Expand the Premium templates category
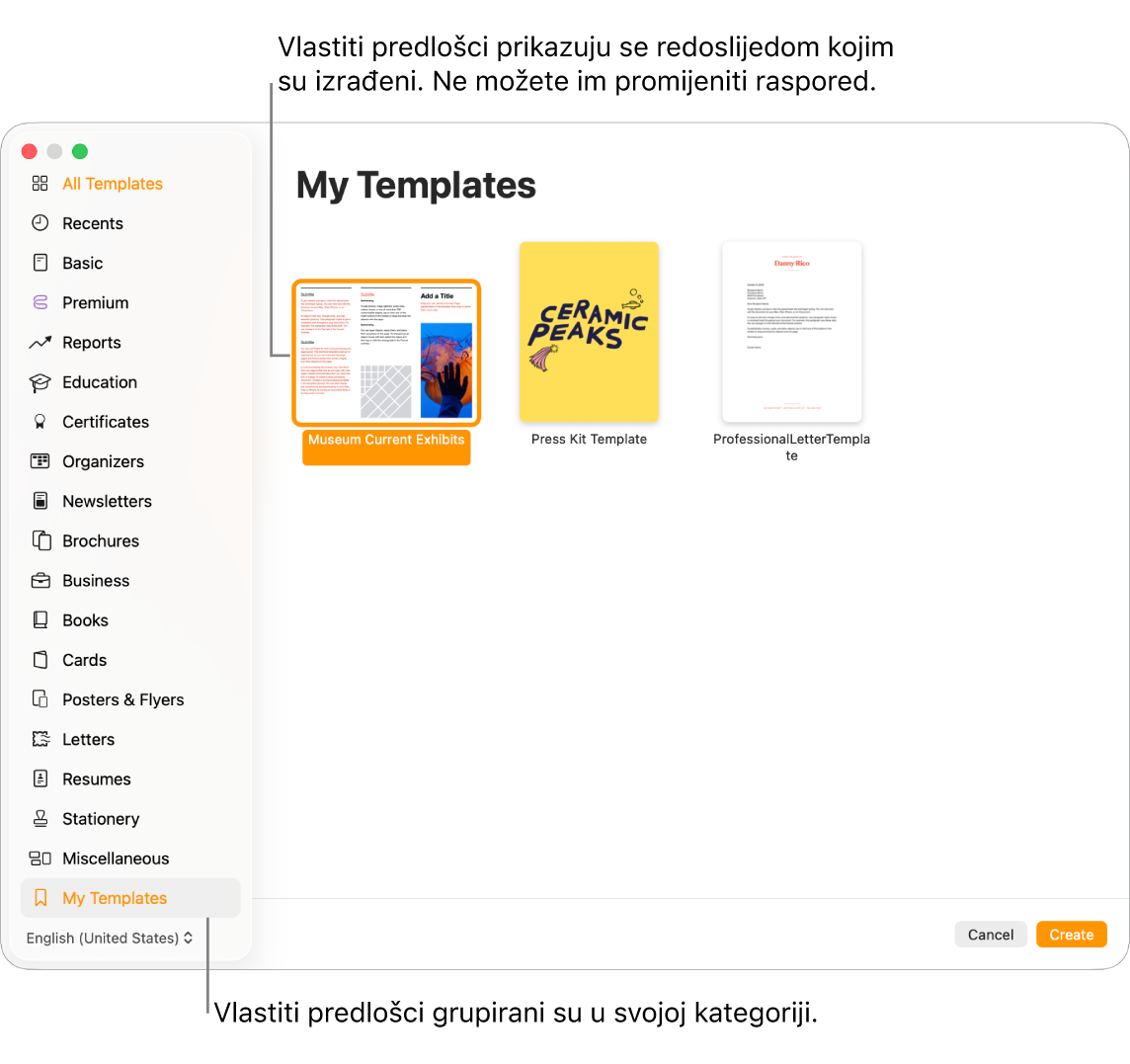The height and width of the screenshot is (1064, 1130). [x=95, y=302]
